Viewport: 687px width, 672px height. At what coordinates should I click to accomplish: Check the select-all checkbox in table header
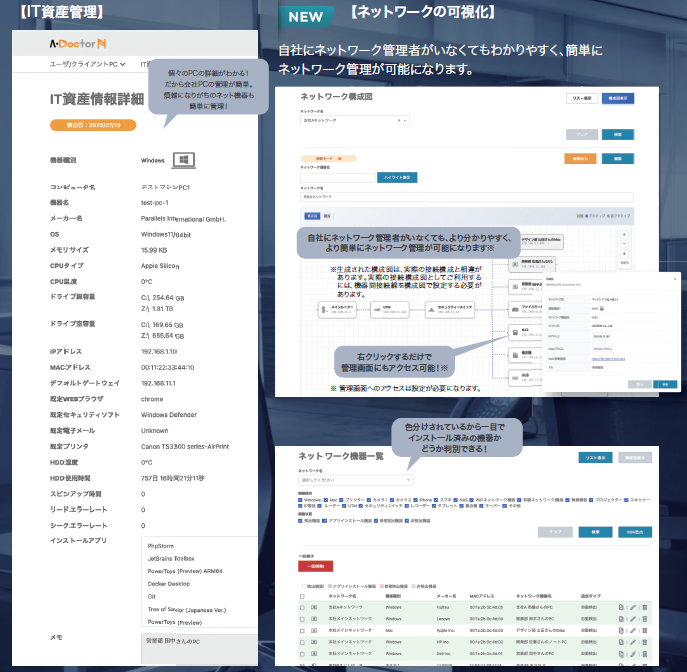pyautogui.click(x=303, y=594)
